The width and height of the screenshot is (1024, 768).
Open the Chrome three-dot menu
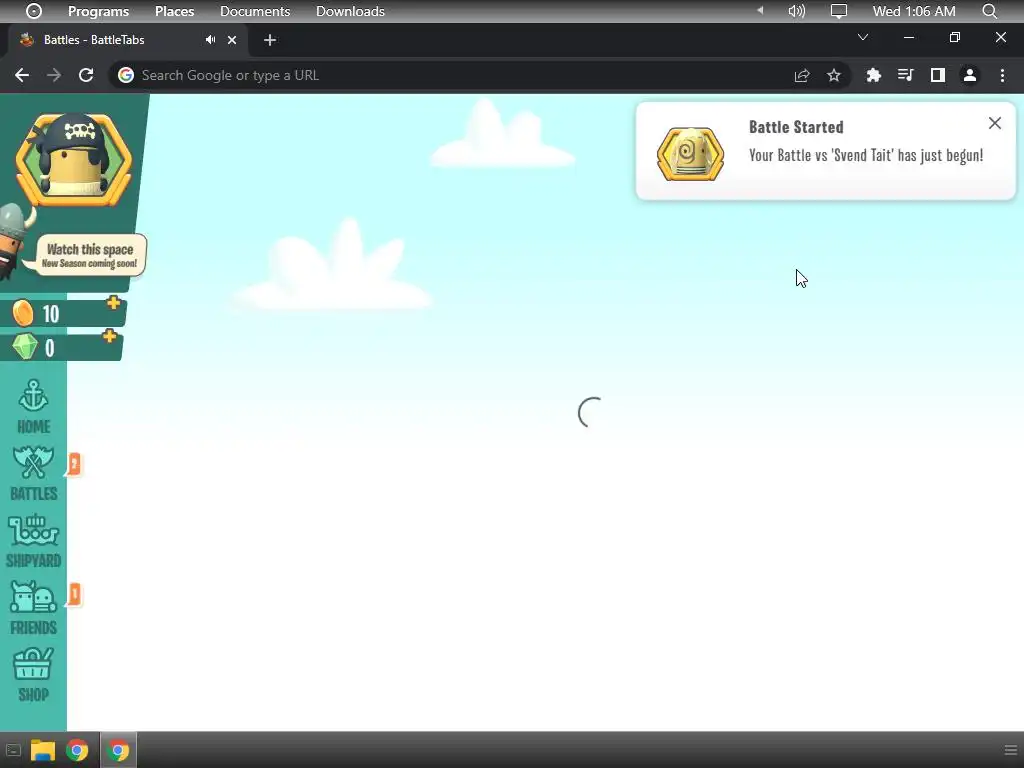coord(1002,75)
